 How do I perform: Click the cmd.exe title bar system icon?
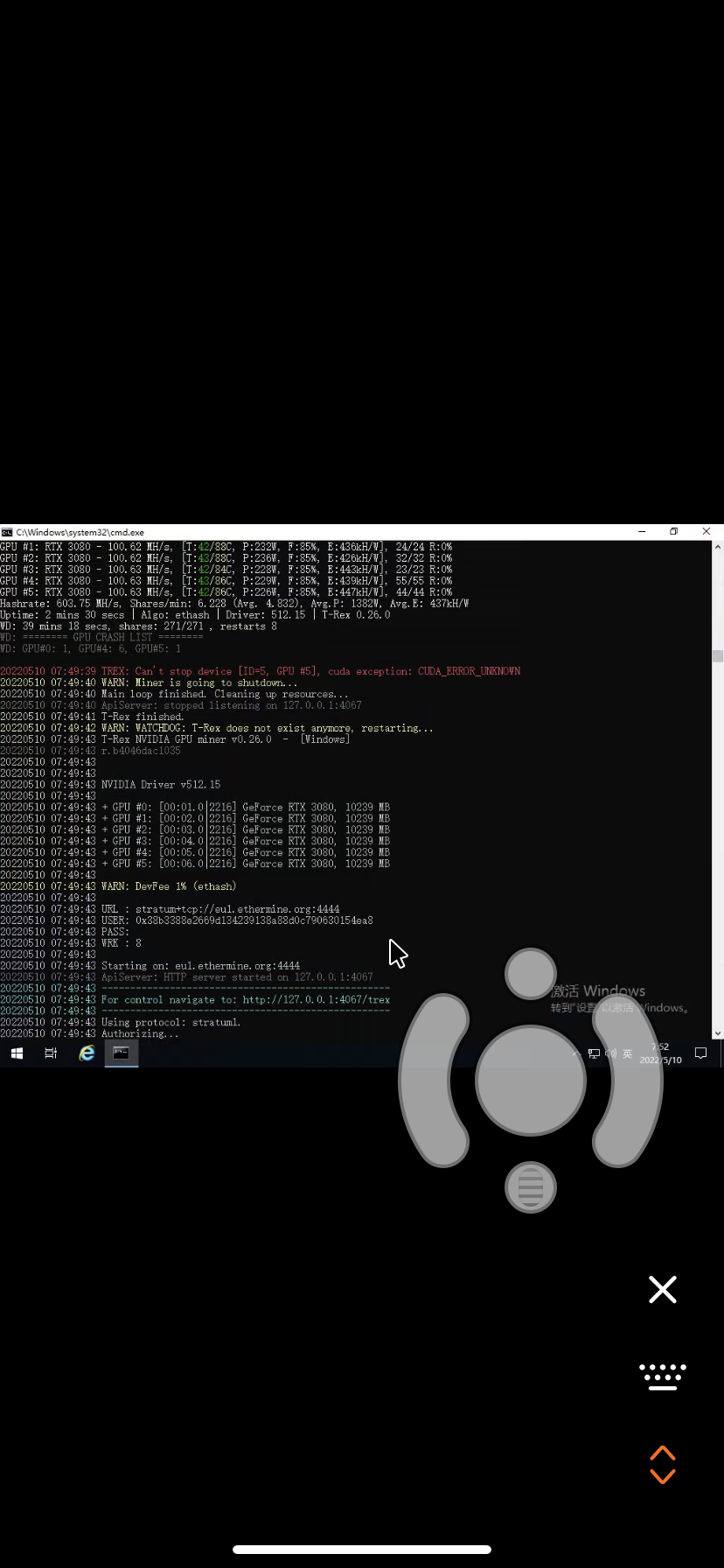point(6,532)
